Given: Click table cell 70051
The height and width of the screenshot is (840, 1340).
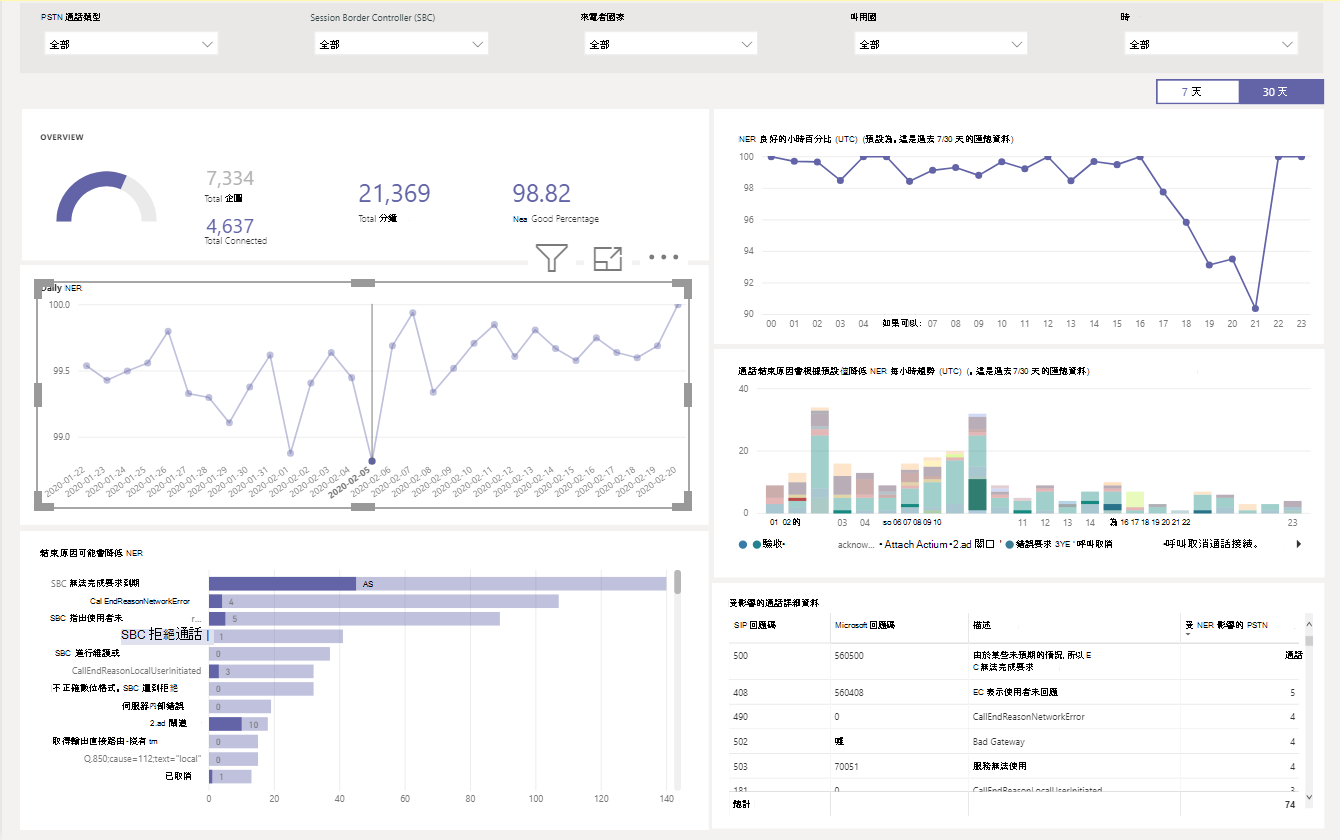Looking at the screenshot, I should point(848,767).
